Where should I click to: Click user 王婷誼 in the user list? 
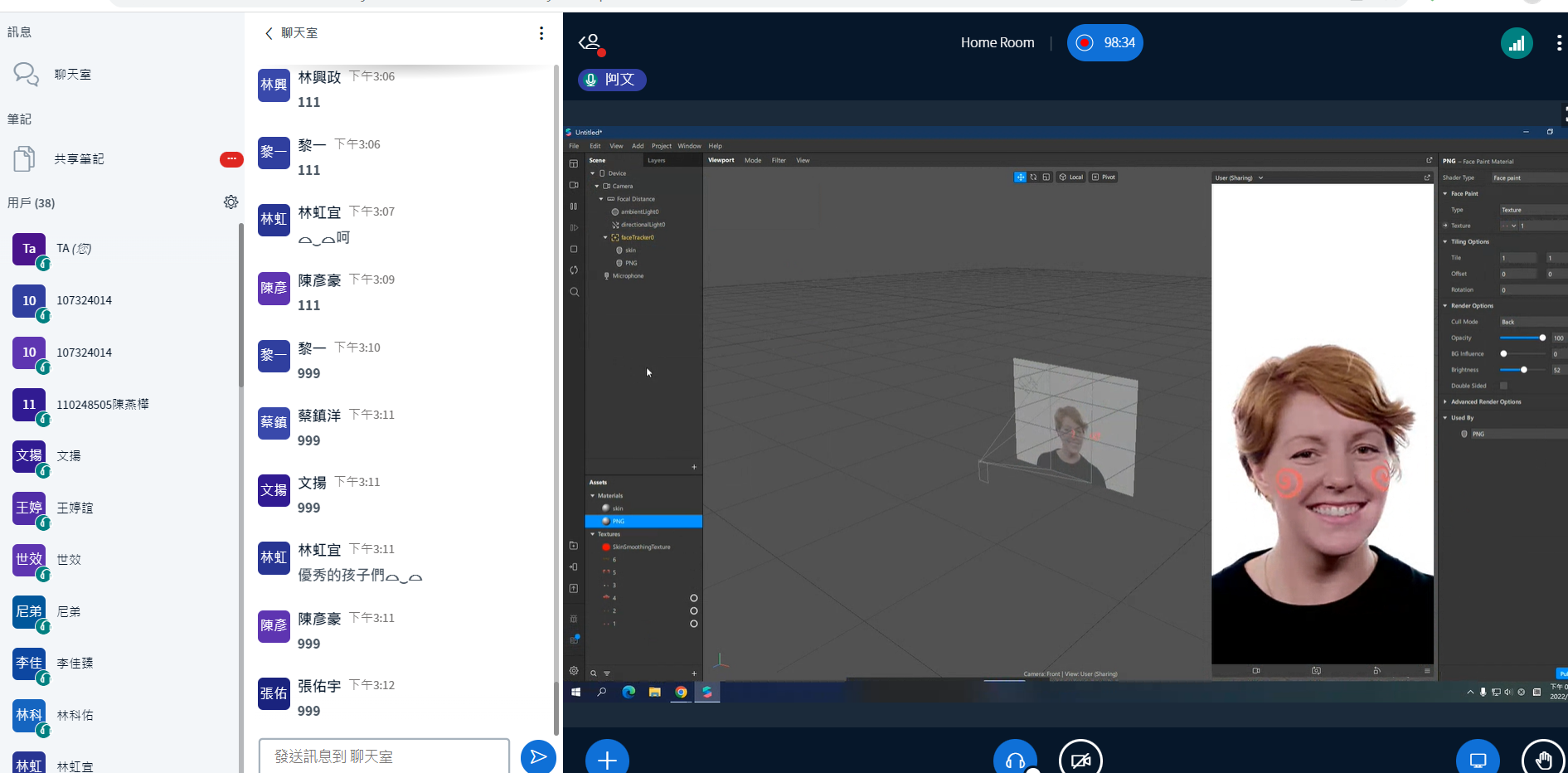[75, 508]
